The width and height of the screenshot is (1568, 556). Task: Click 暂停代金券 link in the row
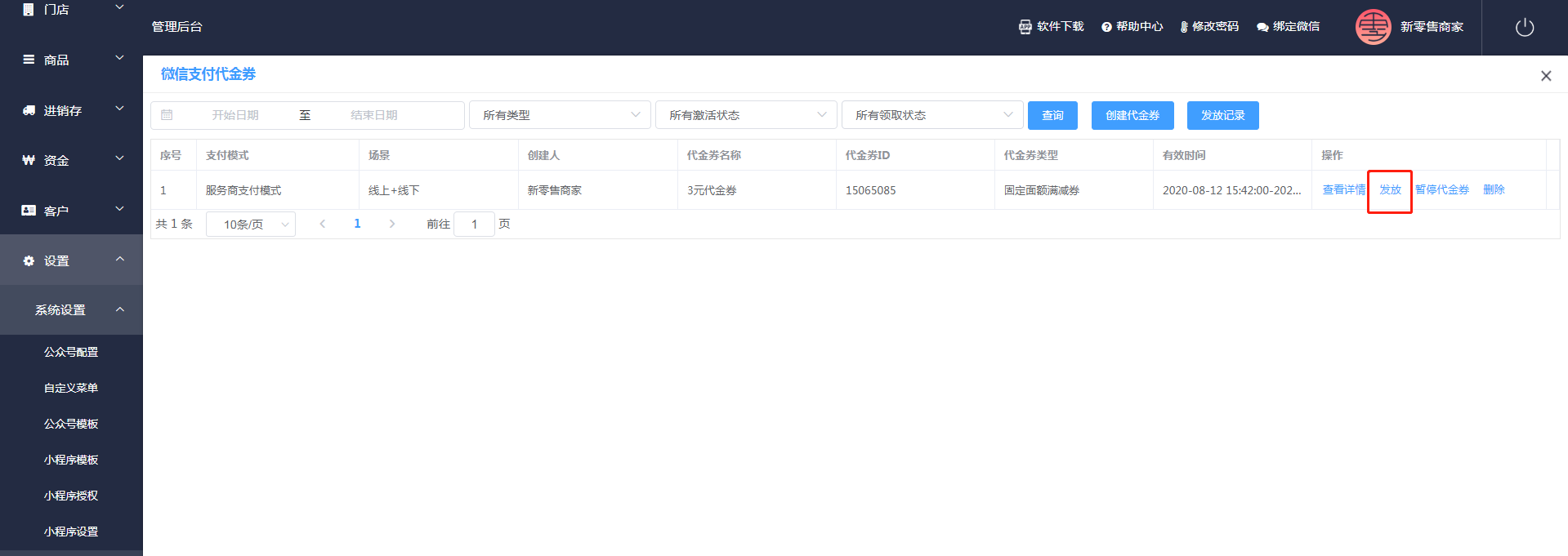click(x=1442, y=189)
